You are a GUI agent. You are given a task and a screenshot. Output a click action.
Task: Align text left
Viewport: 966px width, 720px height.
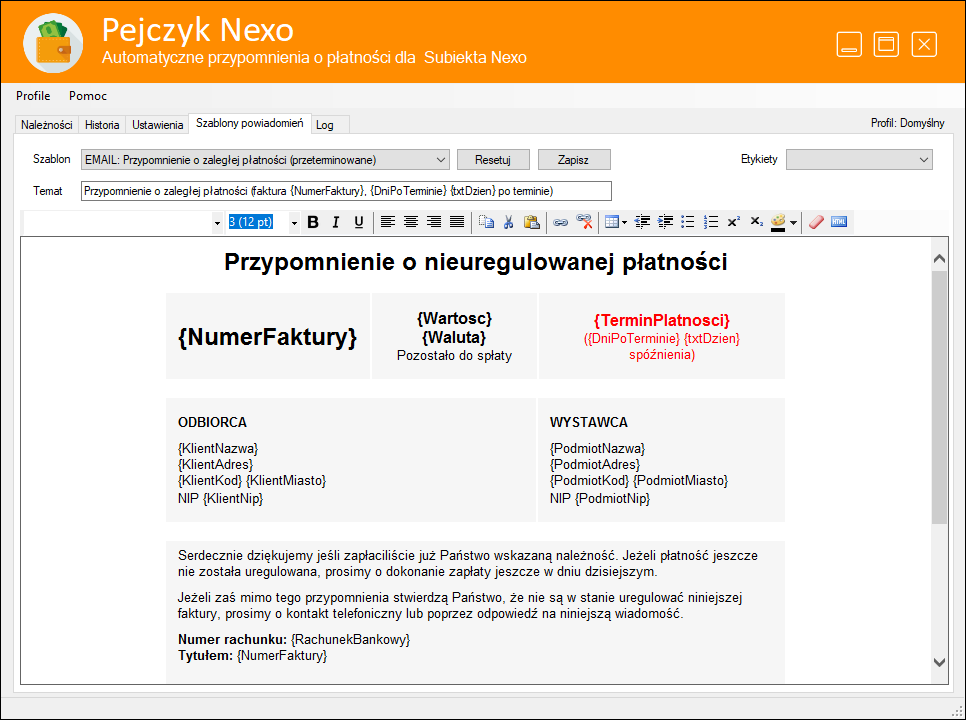(388, 222)
